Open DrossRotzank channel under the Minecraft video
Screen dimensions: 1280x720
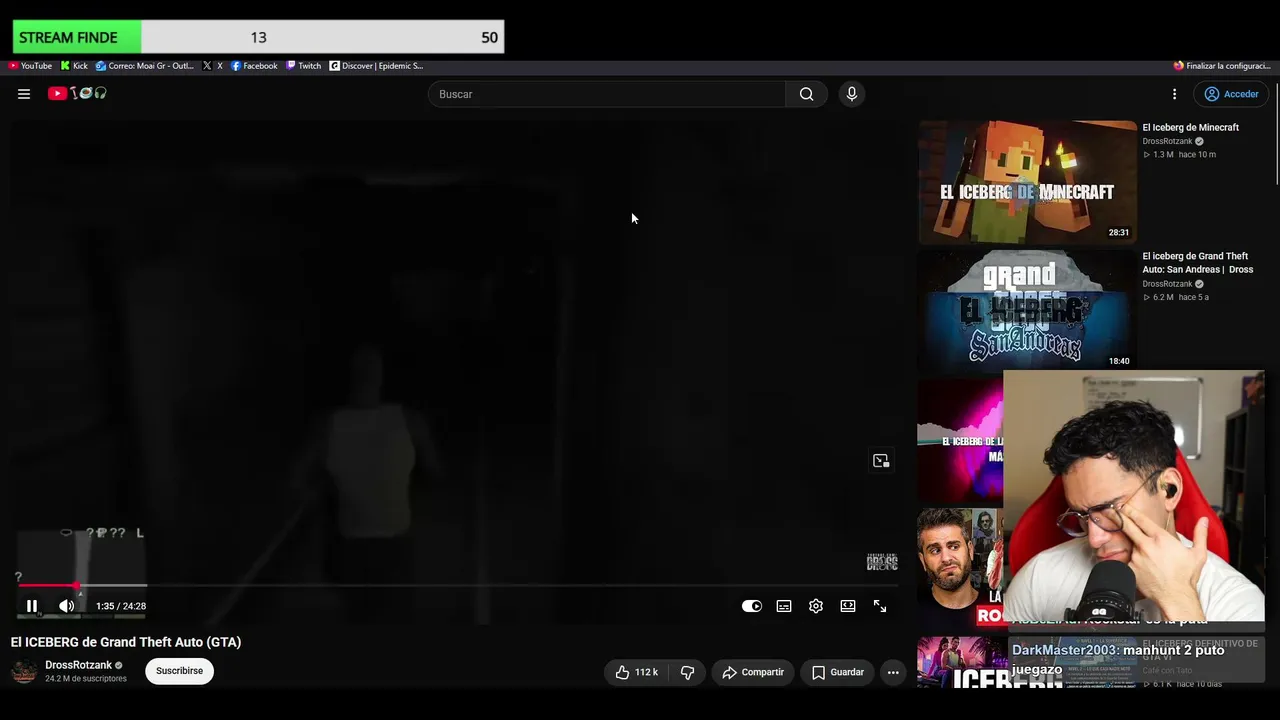(x=1168, y=141)
